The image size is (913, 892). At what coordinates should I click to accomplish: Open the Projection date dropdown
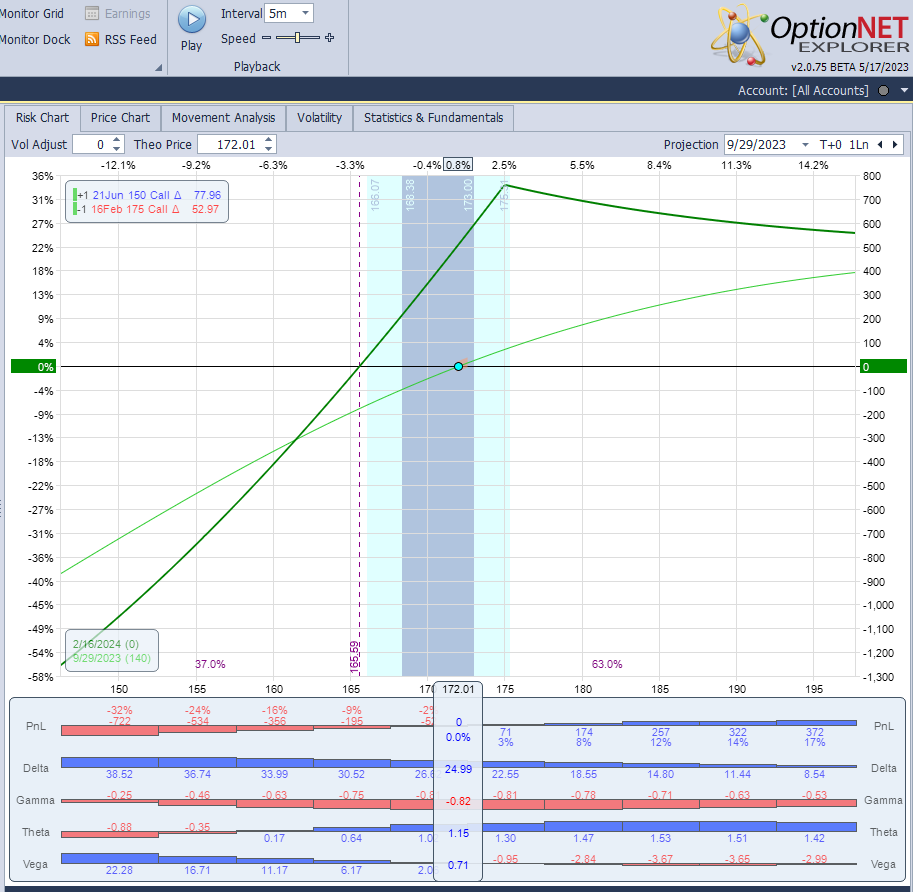pos(805,144)
